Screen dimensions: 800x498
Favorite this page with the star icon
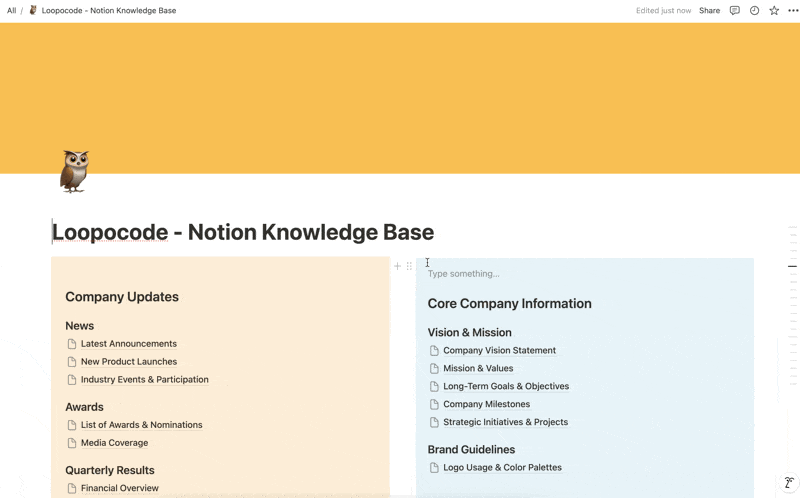(x=774, y=10)
